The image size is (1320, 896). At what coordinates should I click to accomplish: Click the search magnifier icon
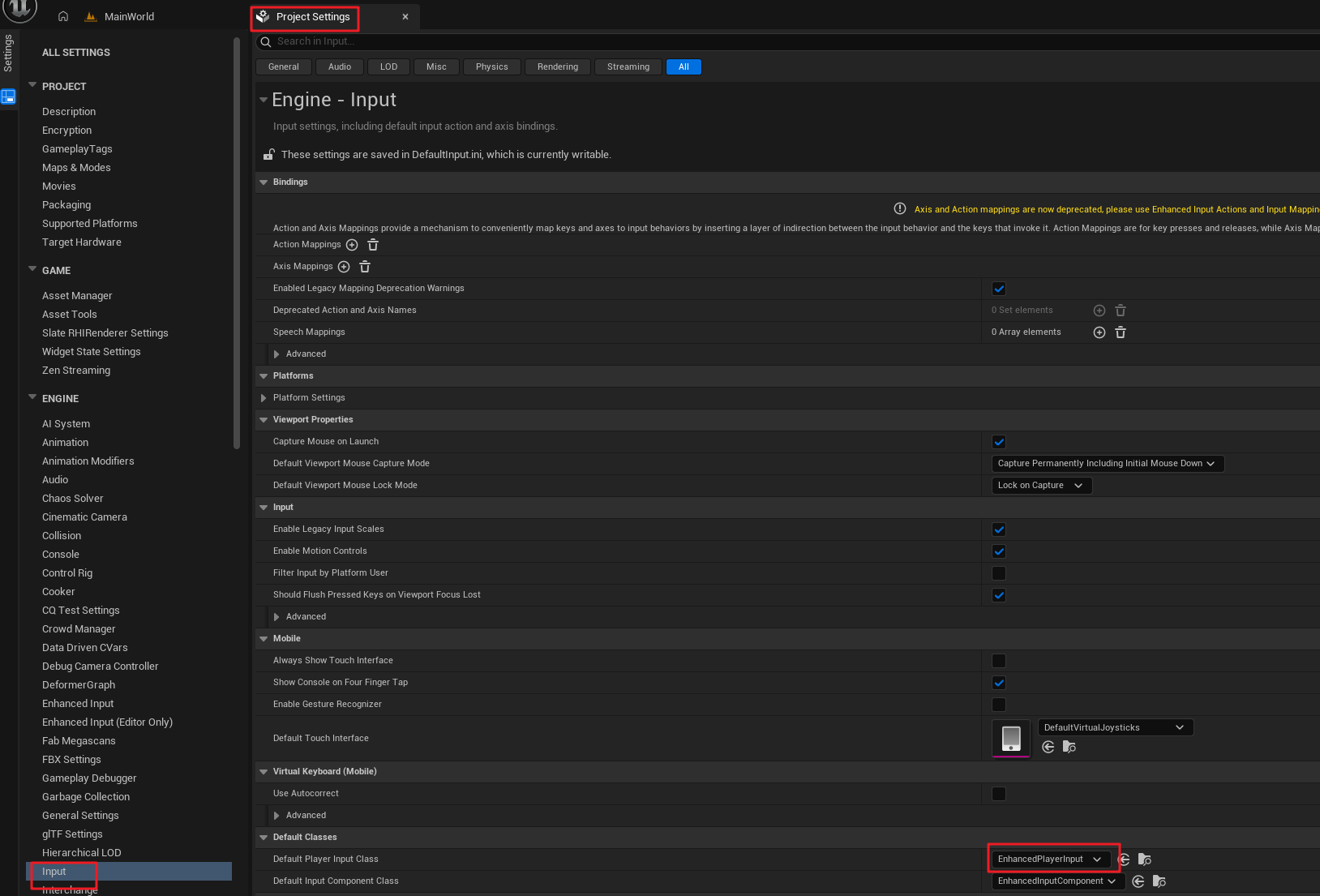[x=265, y=41]
